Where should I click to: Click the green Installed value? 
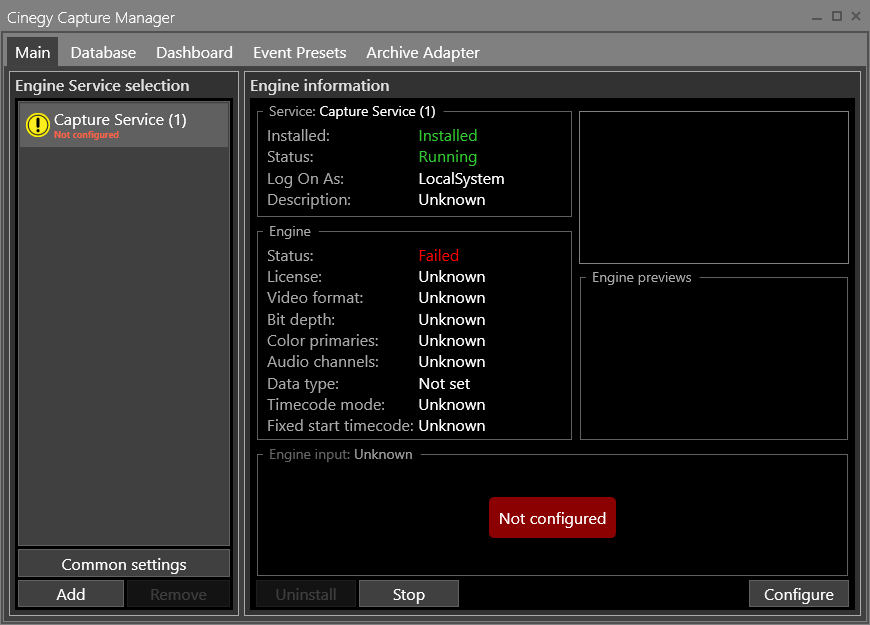(448, 135)
